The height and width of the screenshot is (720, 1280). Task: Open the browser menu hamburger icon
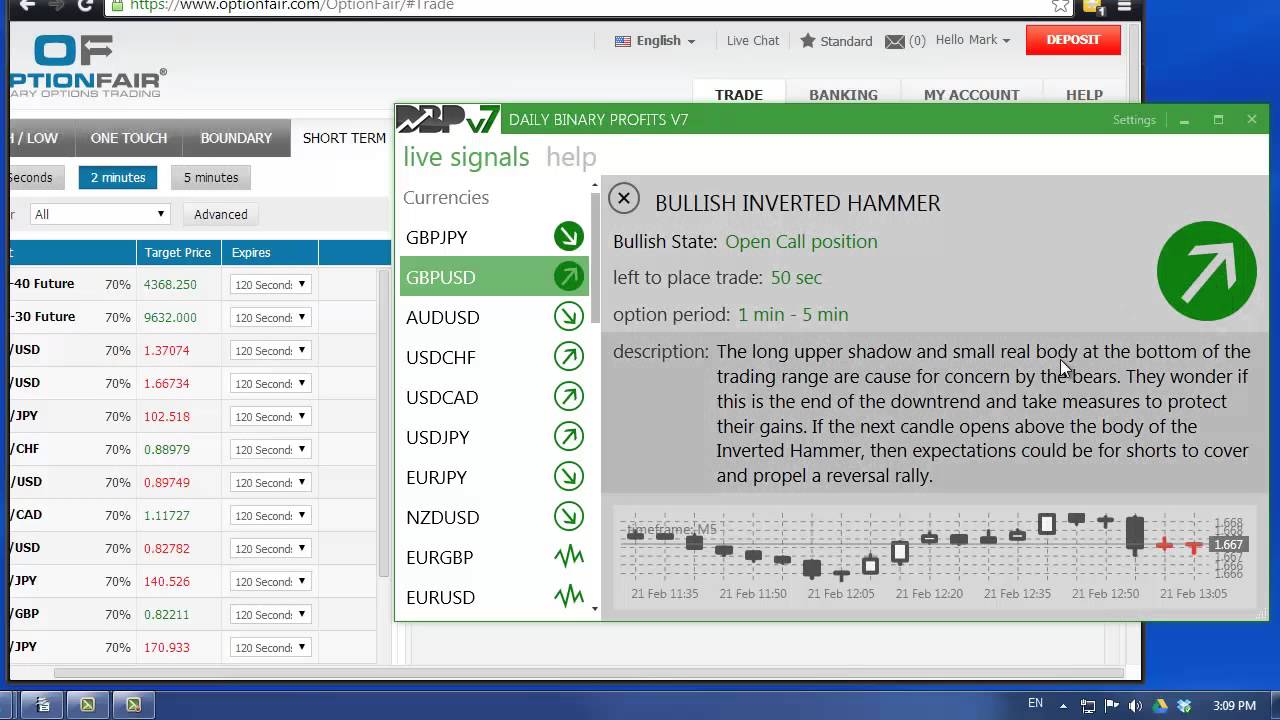[1126, 5]
